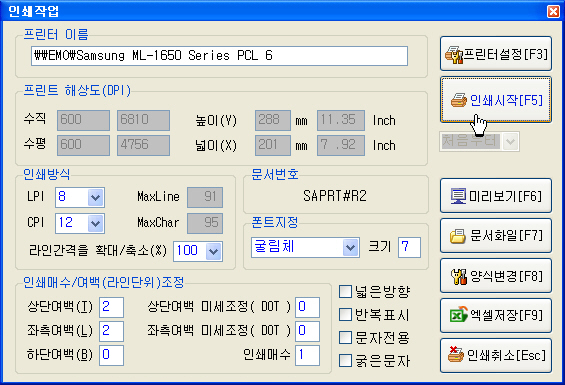
Task: Click the 좌측여백(L) left margin field
Action: pos(111,331)
